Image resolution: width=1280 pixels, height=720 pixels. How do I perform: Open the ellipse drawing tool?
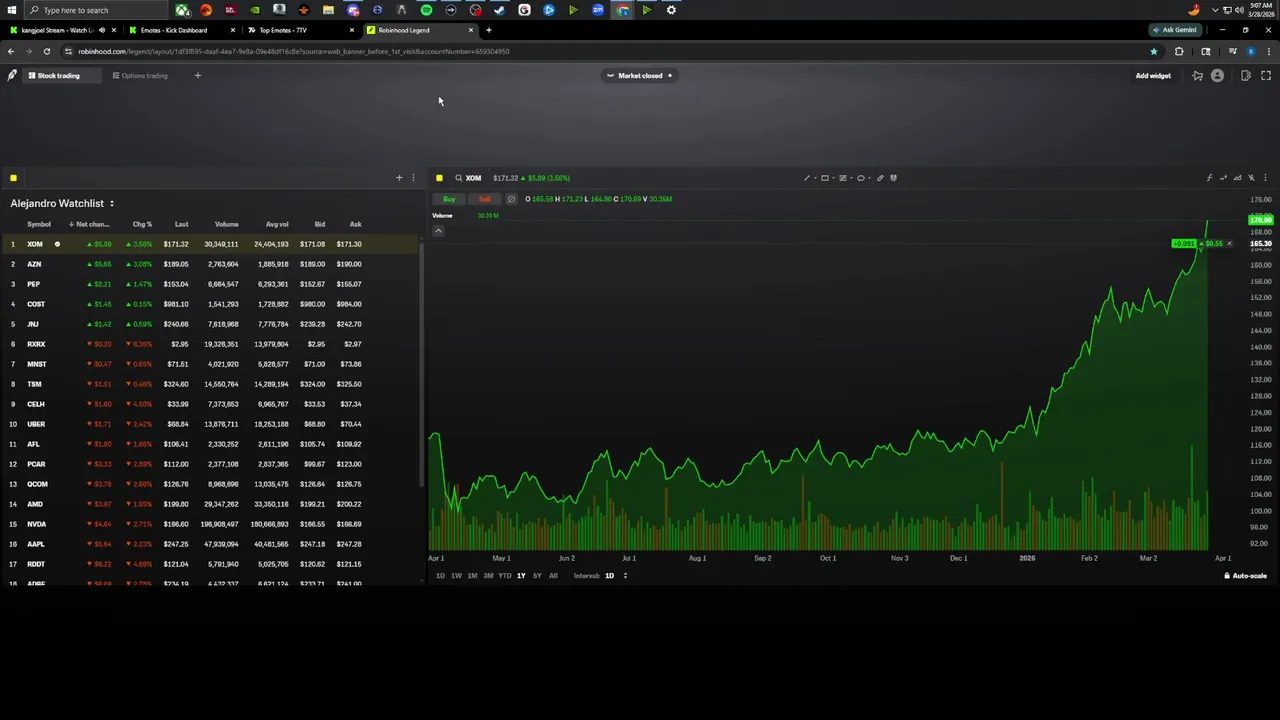pos(861,178)
